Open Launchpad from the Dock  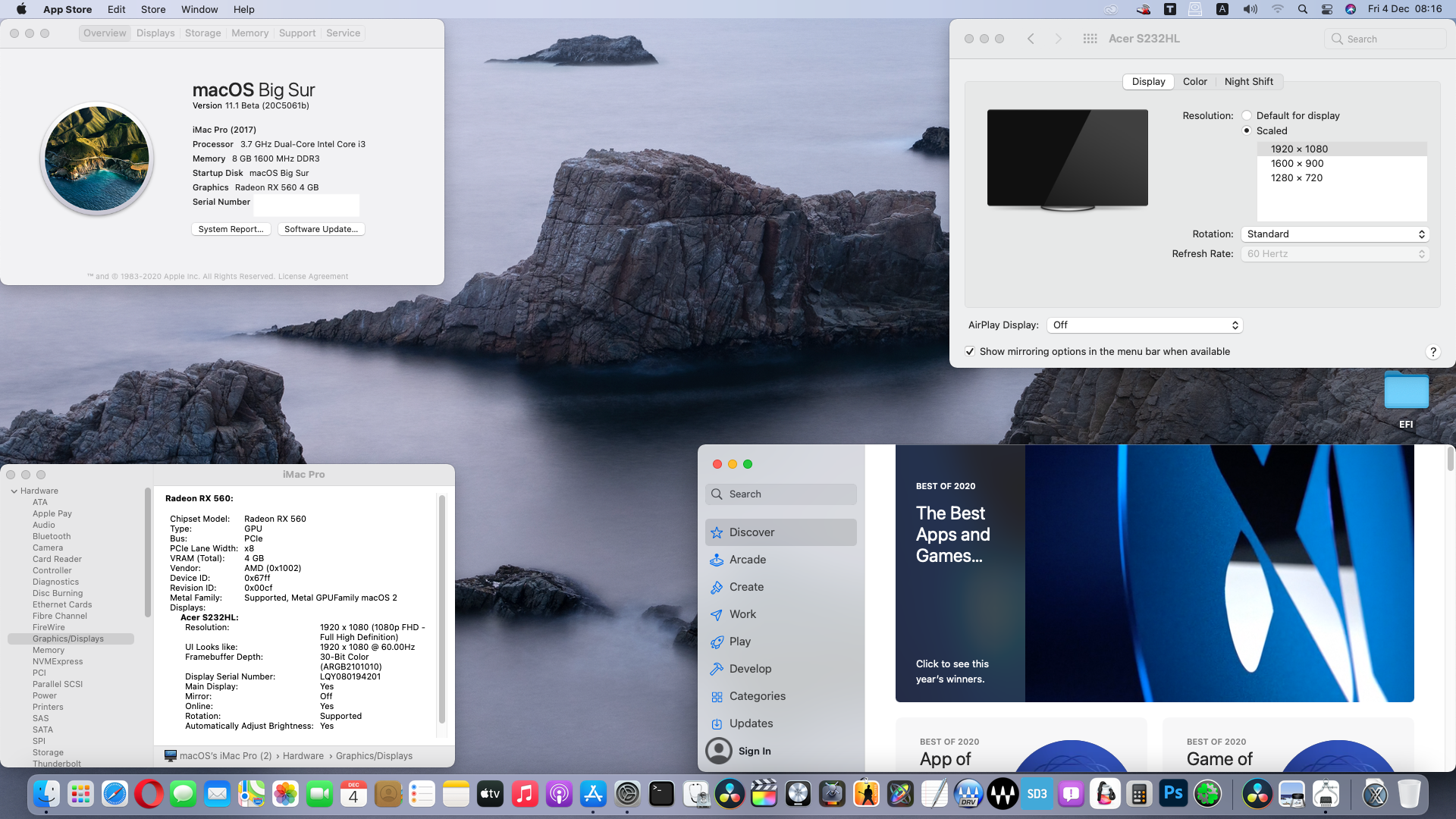click(80, 794)
